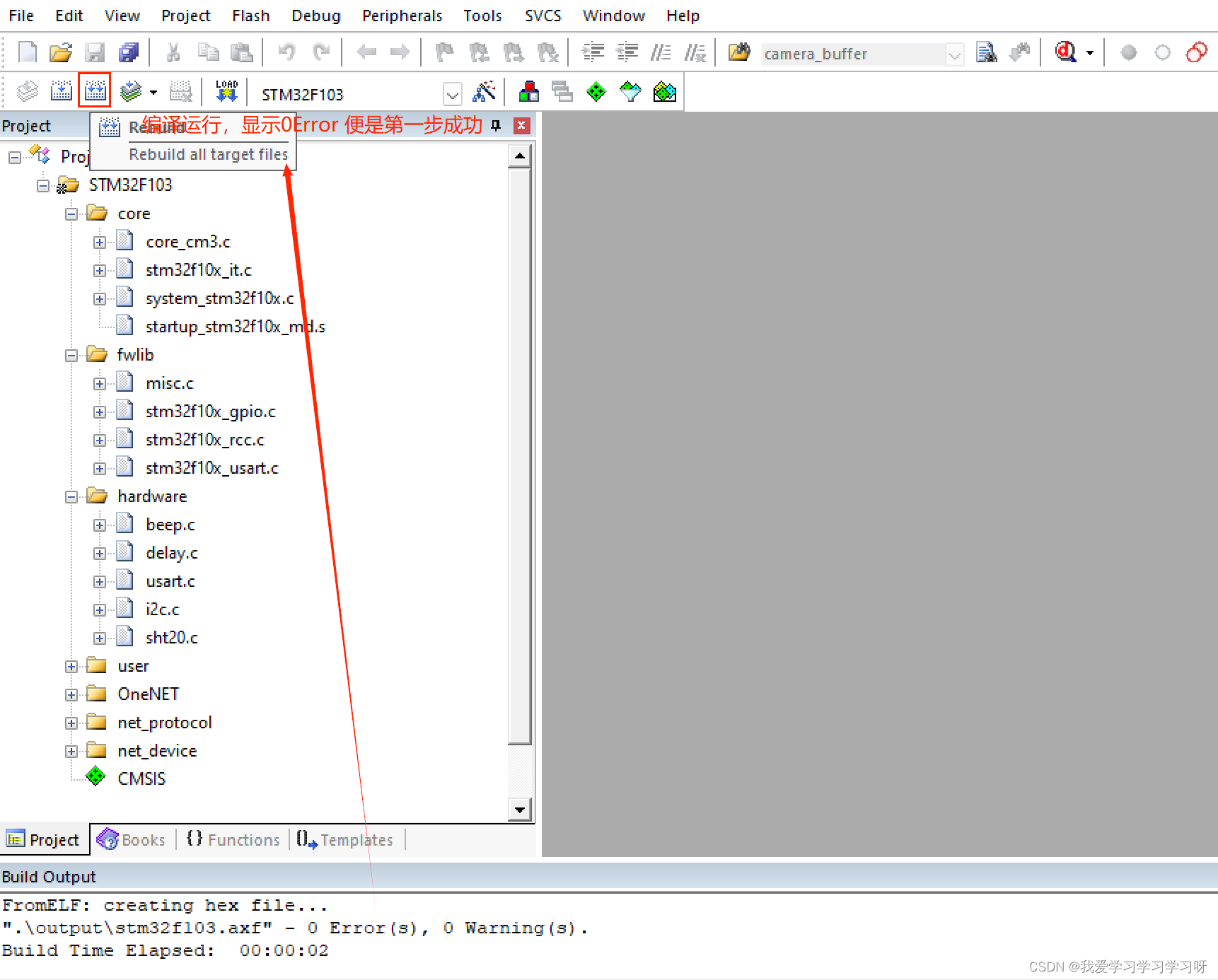Open the camera_buffer search dropdown
The height and width of the screenshot is (980, 1218).
pyautogui.click(x=955, y=54)
